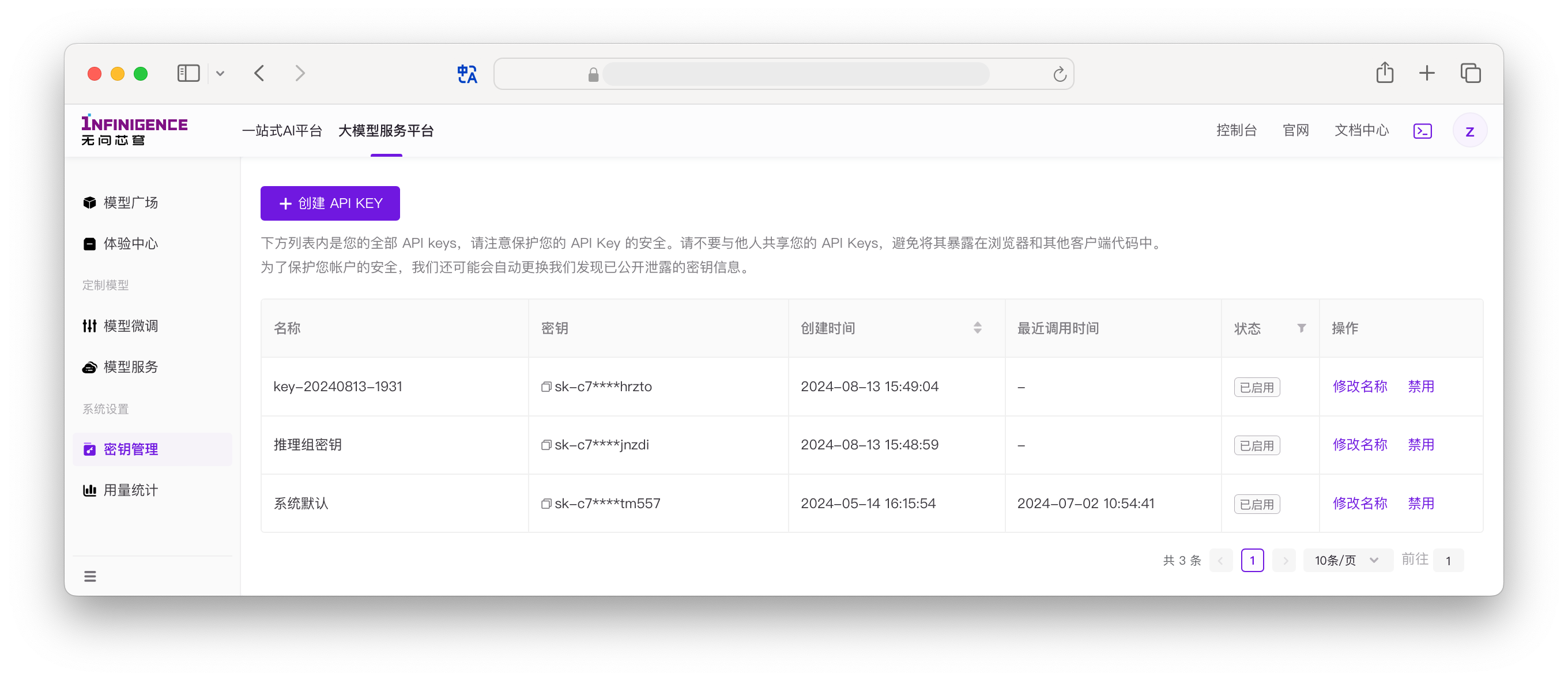
Task: Open 官网 link in header
Action: (x=1295, y=130)
